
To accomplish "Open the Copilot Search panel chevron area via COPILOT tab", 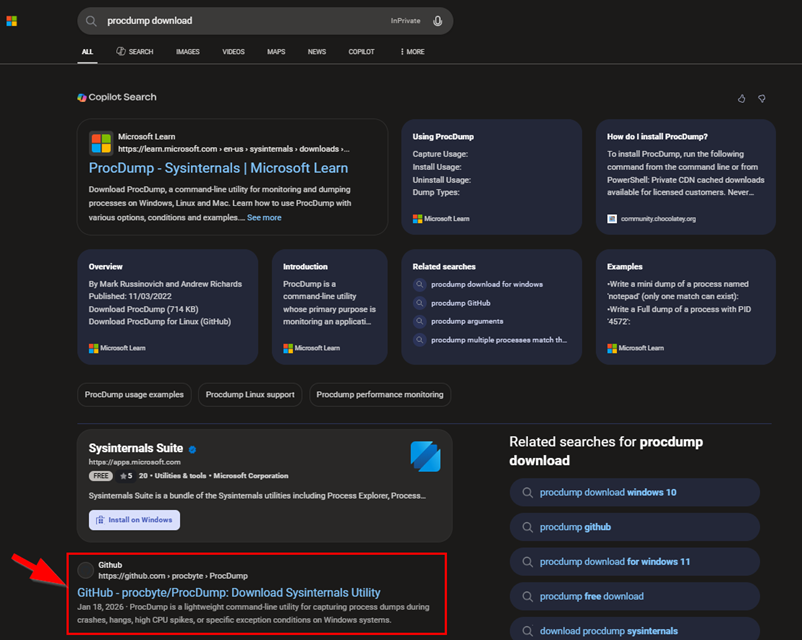I will 361,51.
